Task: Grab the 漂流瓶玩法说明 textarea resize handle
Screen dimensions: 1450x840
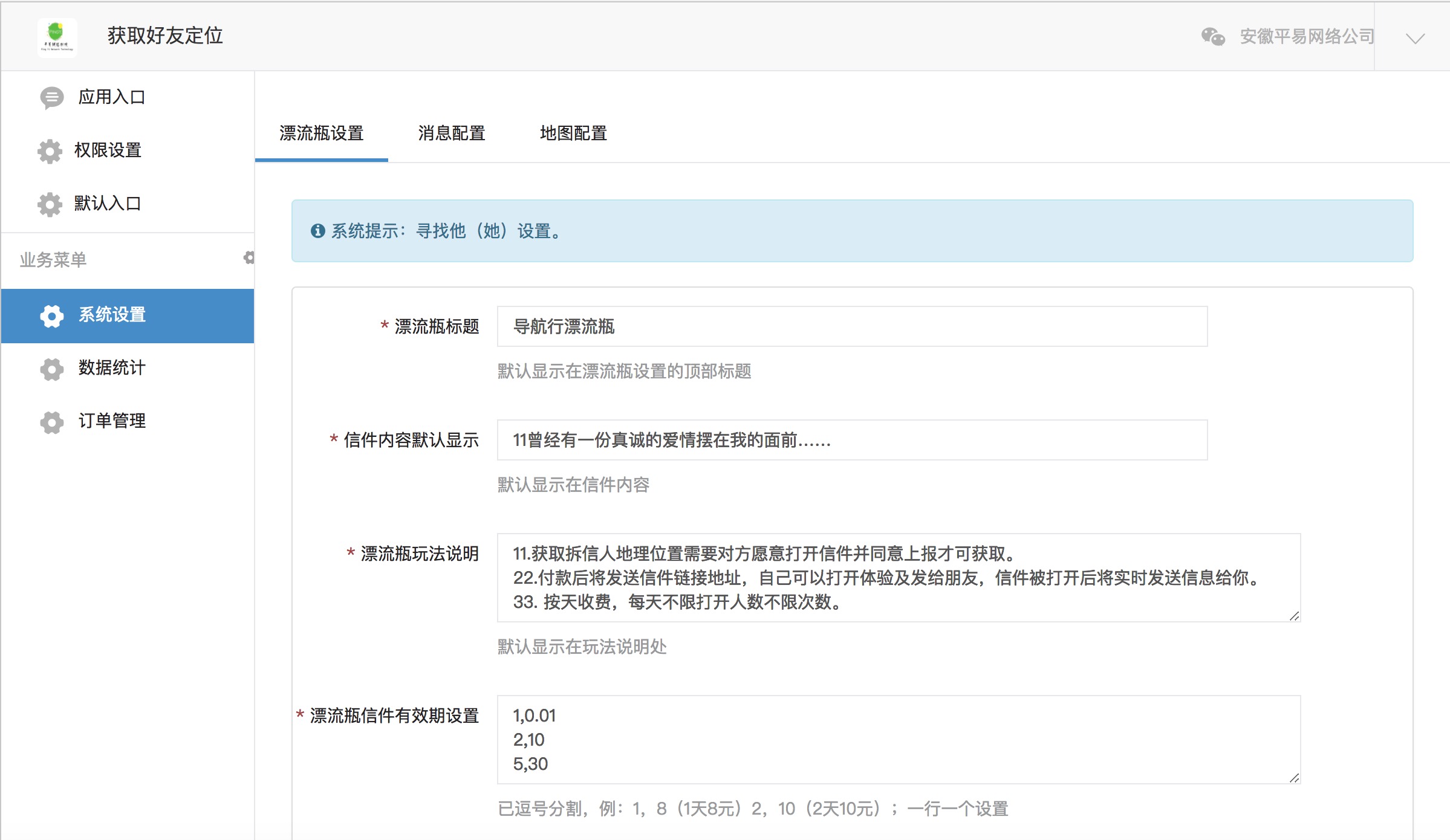Action: coord(1294,616)
